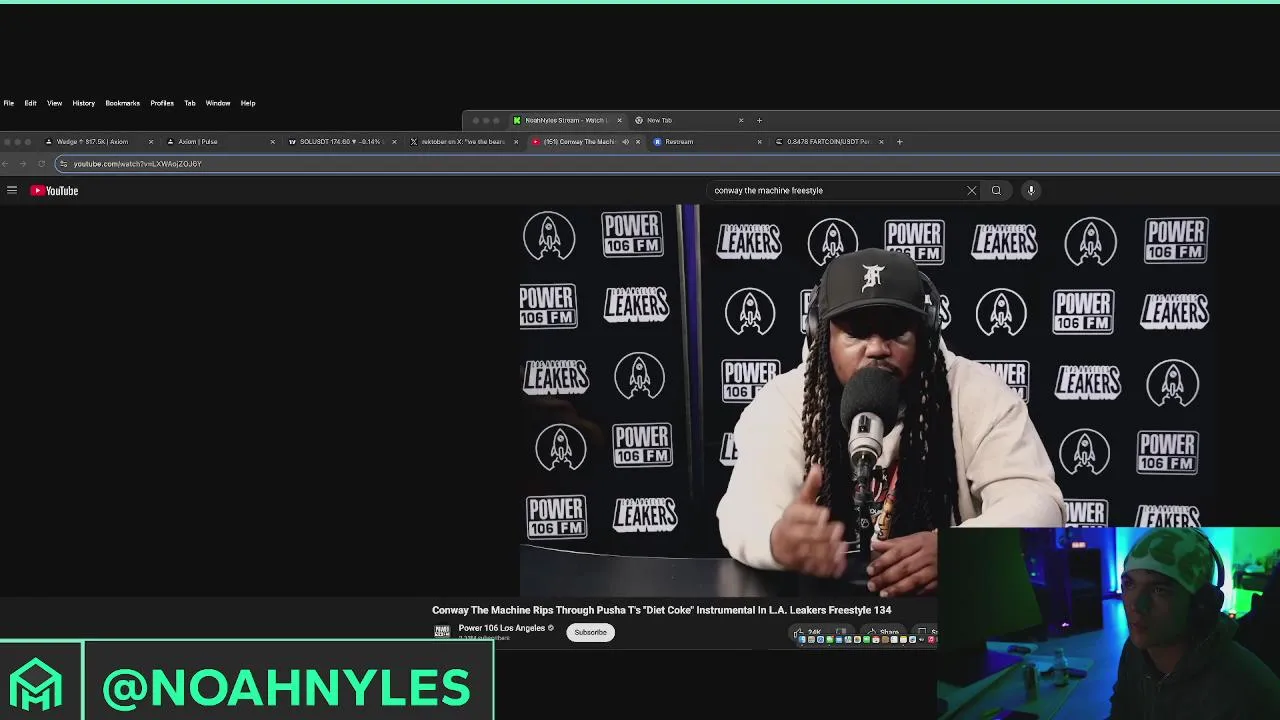Open the History menu

(83, 103)
